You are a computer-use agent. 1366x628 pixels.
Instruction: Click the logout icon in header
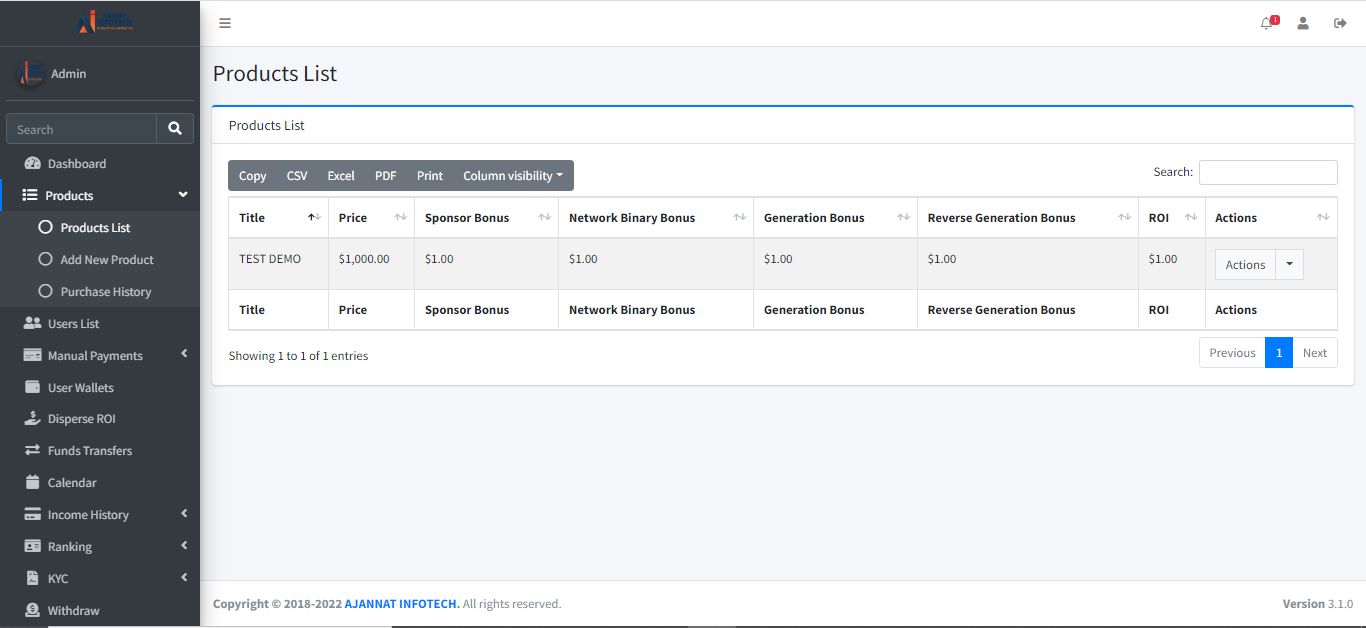coord(1340,23)
